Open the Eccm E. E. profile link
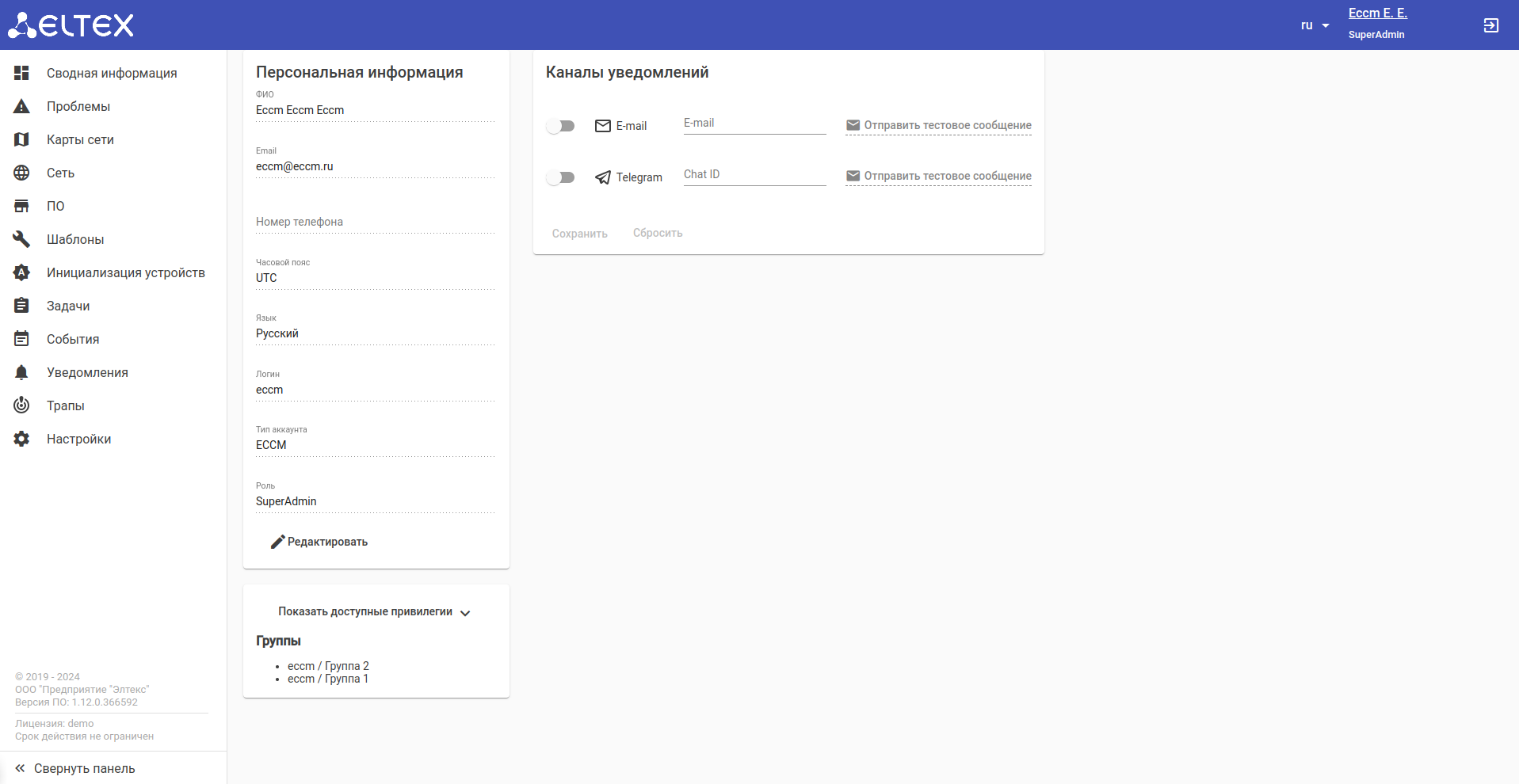 [x=1377, y=13]
